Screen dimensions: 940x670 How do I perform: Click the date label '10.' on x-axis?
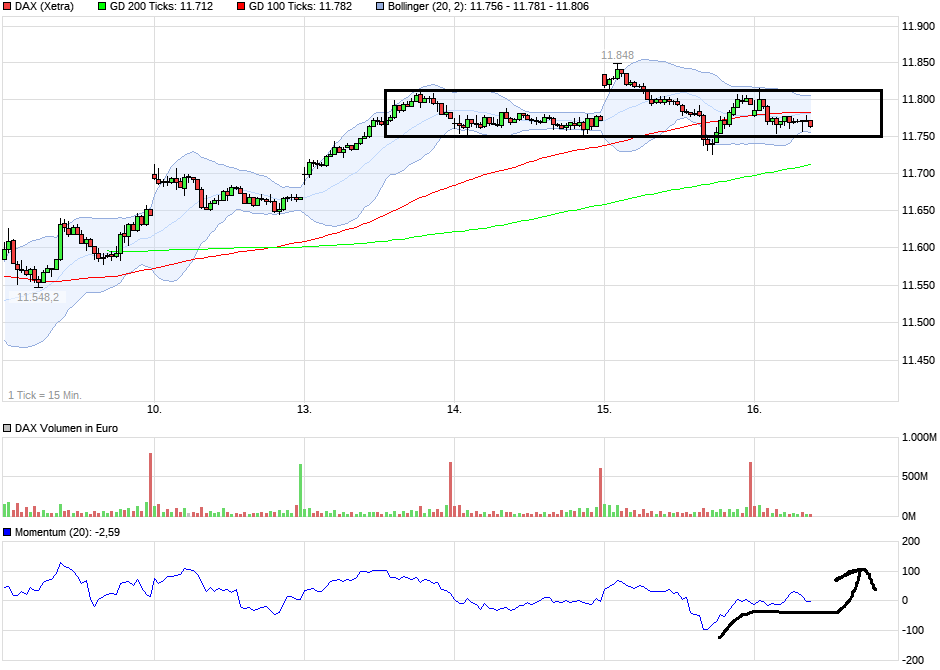click(155, 409)
